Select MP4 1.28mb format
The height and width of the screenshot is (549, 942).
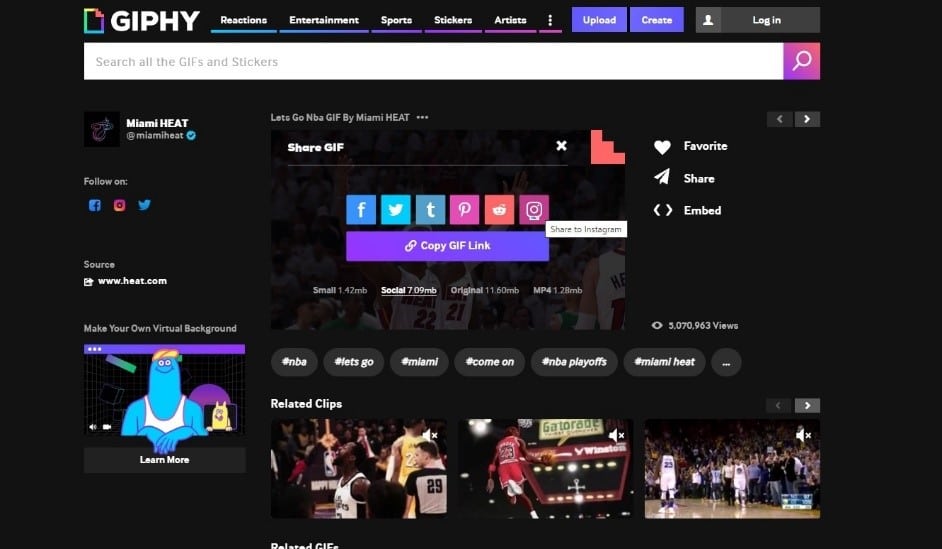click(x=558, y=290)
